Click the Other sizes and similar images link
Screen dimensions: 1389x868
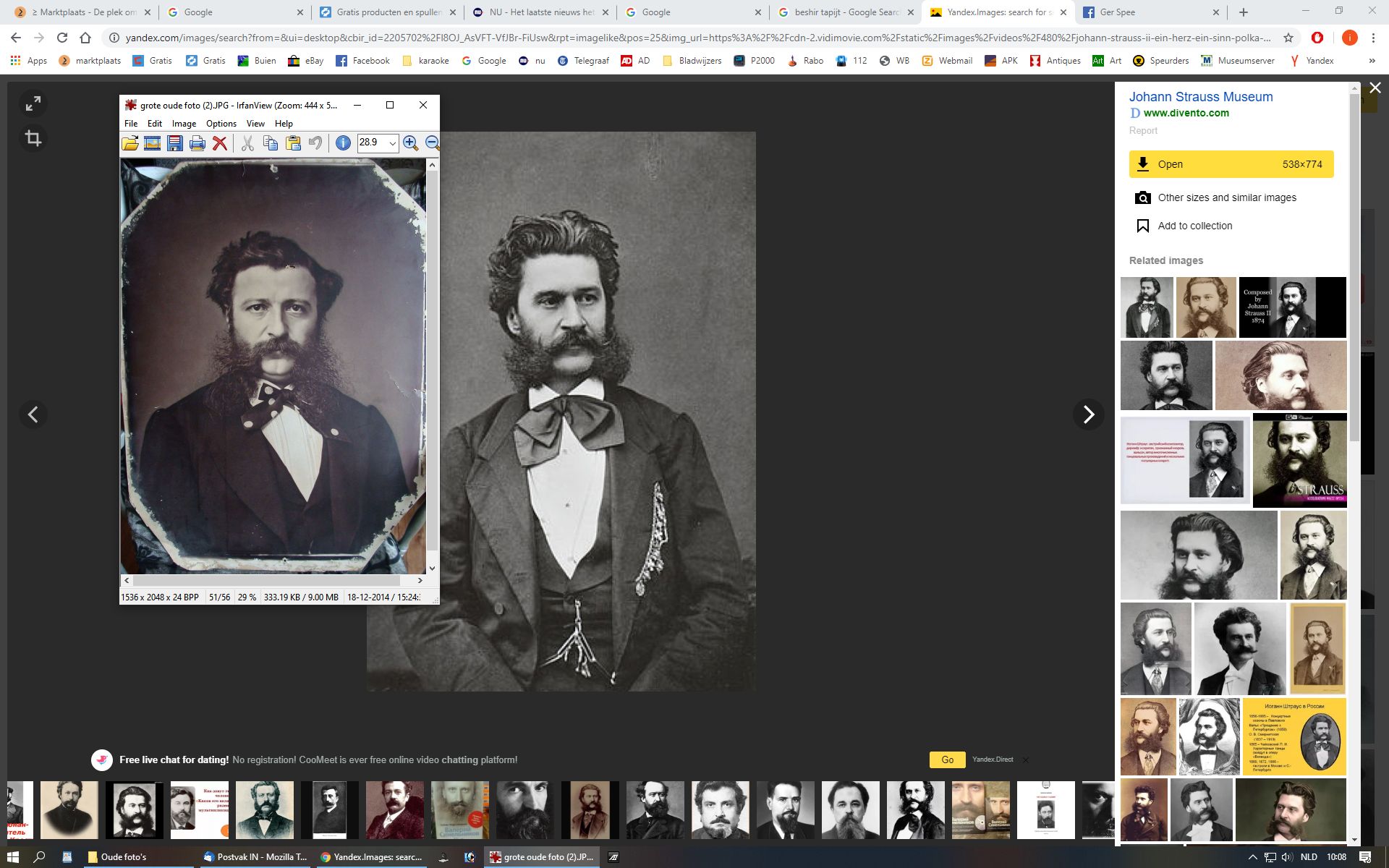tap(1227, 197)
